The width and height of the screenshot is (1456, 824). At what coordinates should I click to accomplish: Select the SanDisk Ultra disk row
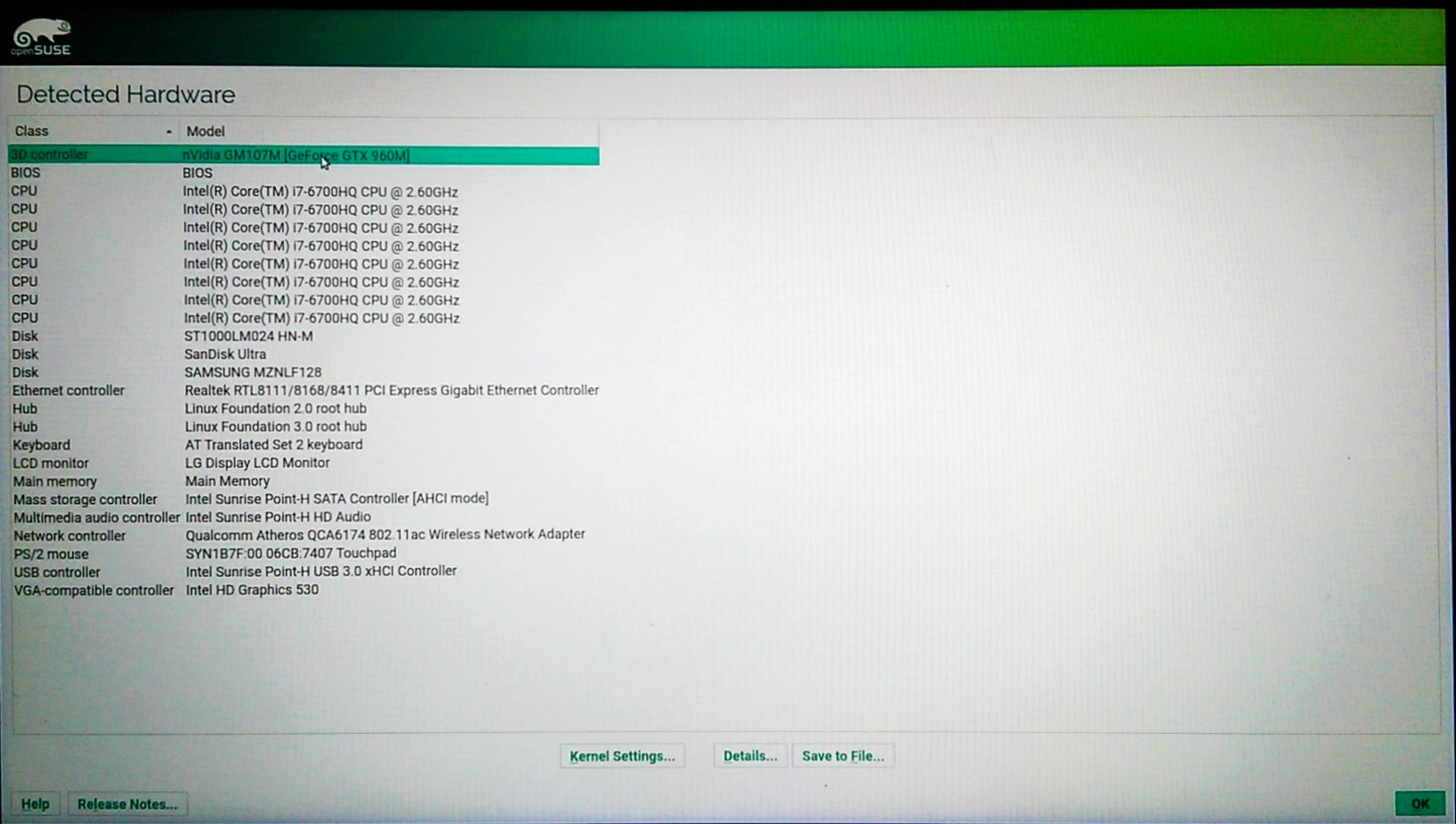pos(304,354)
